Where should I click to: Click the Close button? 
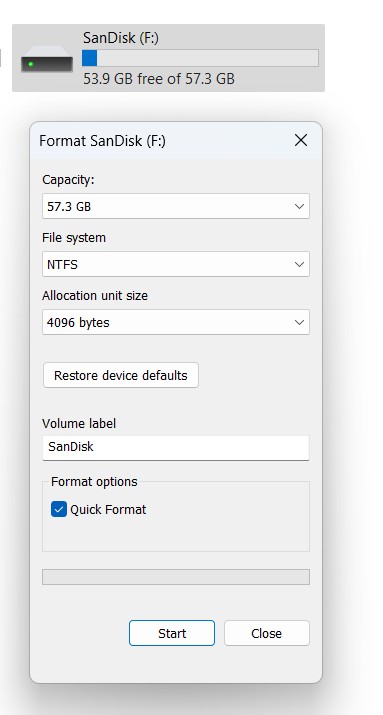click(267, 633)
